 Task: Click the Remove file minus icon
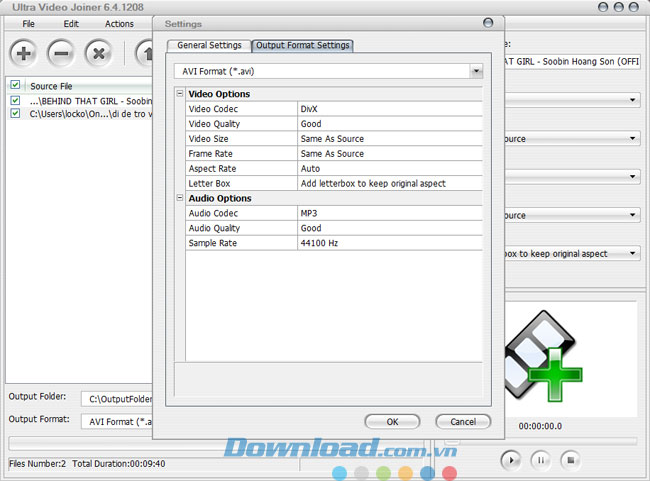point(60,52)
